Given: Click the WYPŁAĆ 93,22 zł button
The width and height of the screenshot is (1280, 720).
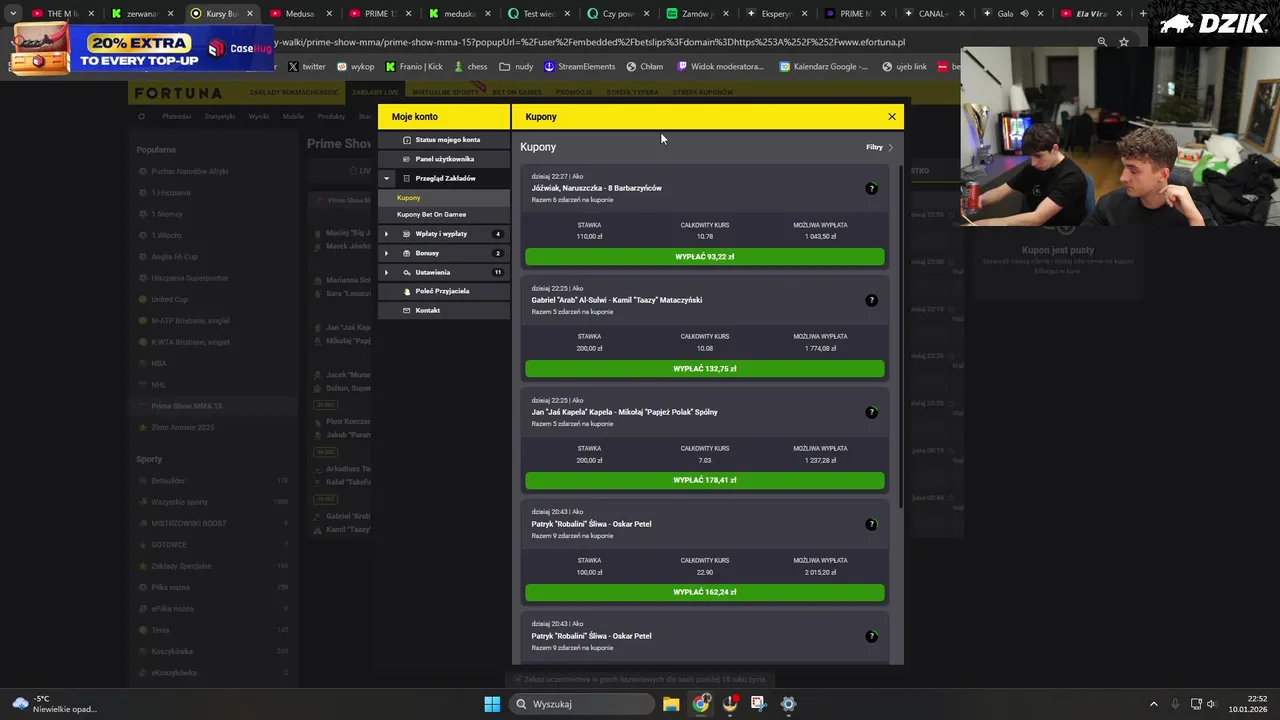Looking at the screenshot, I should coord(705,257).
